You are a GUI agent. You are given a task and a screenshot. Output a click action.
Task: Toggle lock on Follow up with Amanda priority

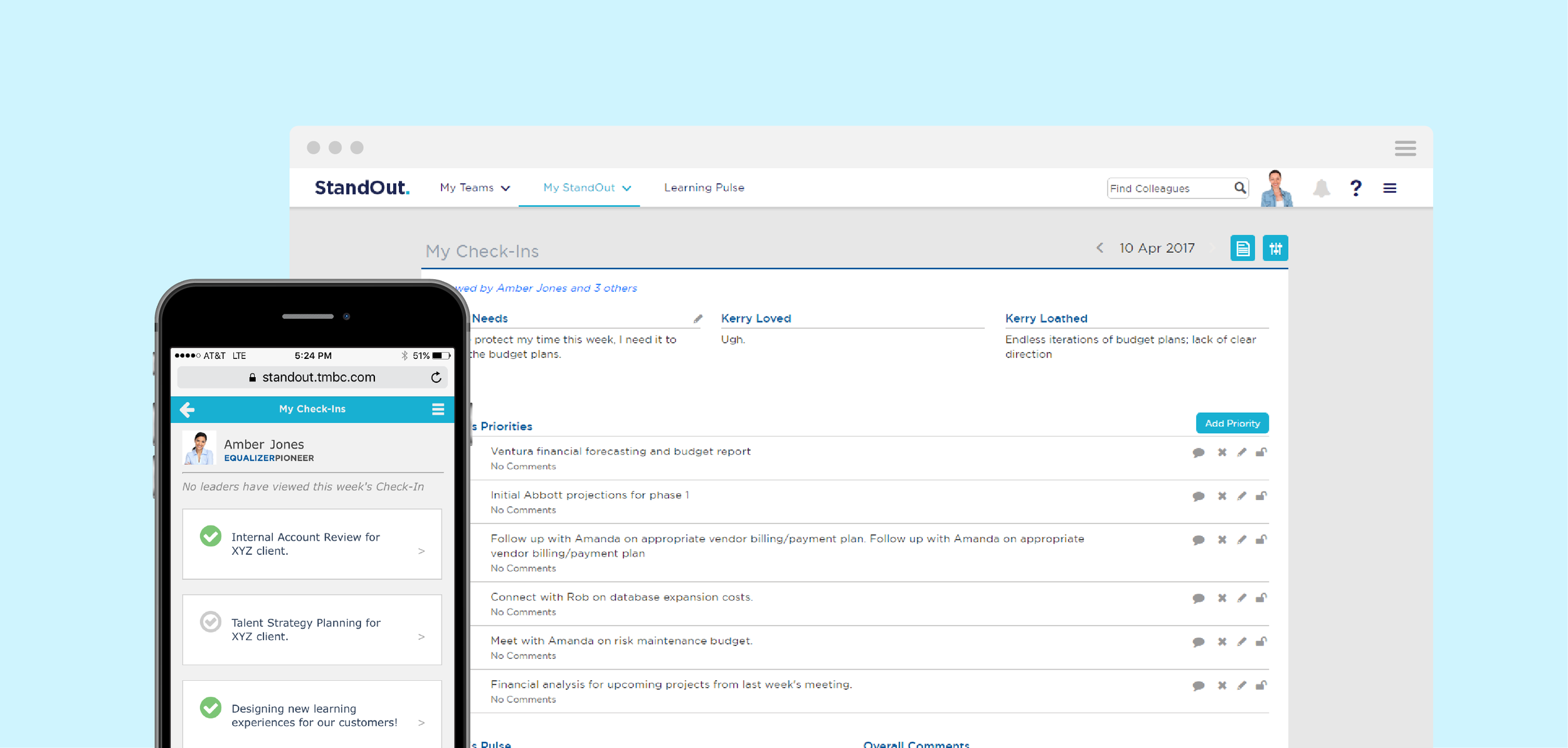click(1261, 539)
